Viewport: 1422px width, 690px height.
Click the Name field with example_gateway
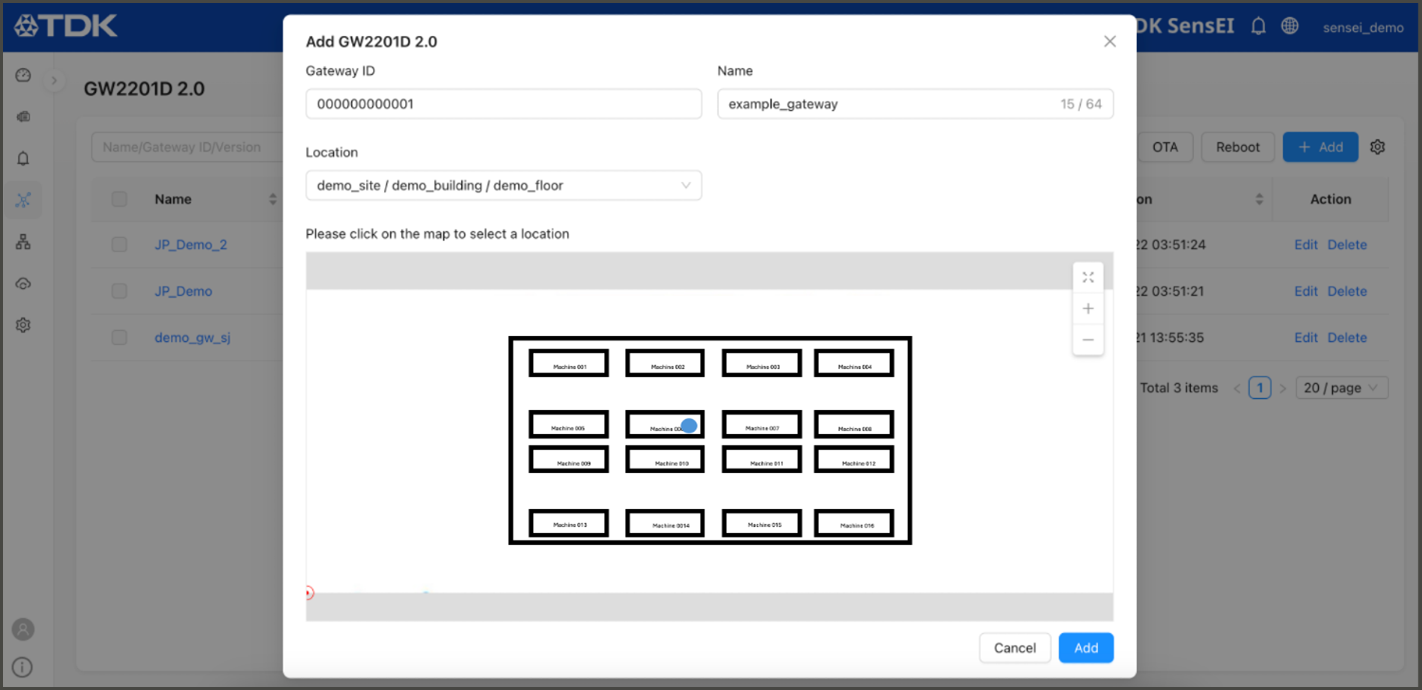915,104
